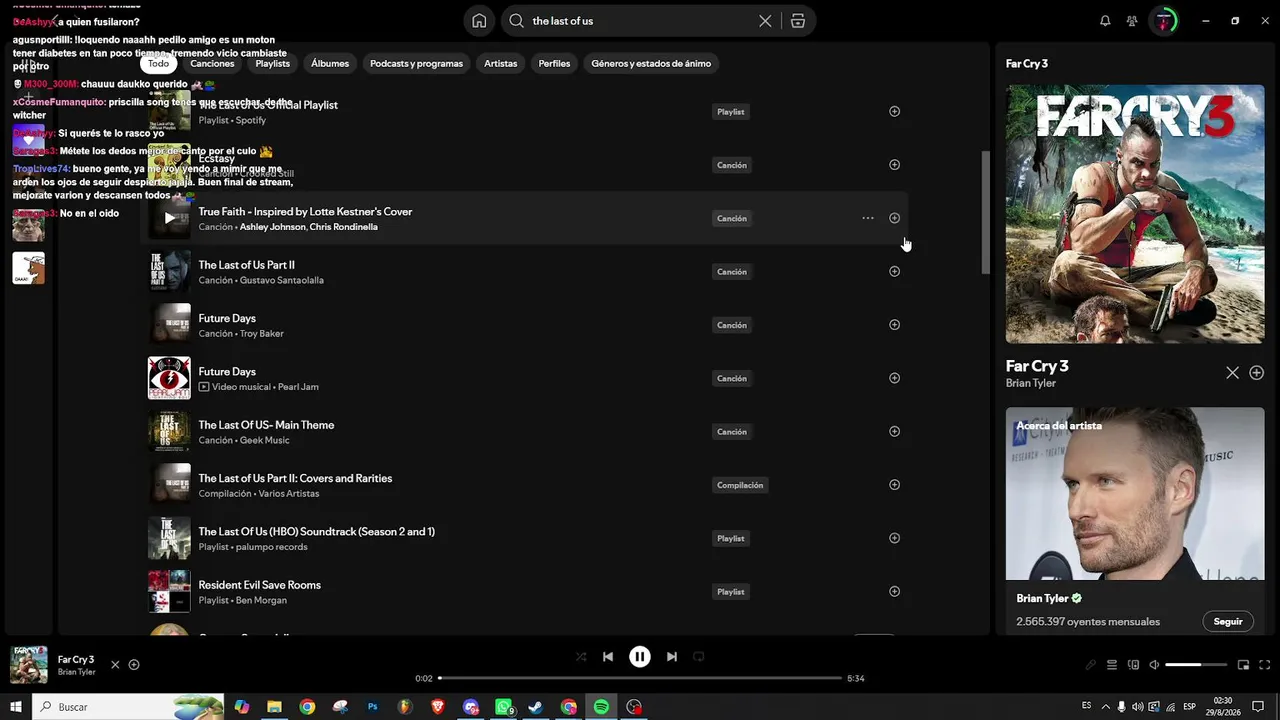Viewport: 1280px width, 720px height.
Task: Open the connect to device icon
Action: point(1133,665)
